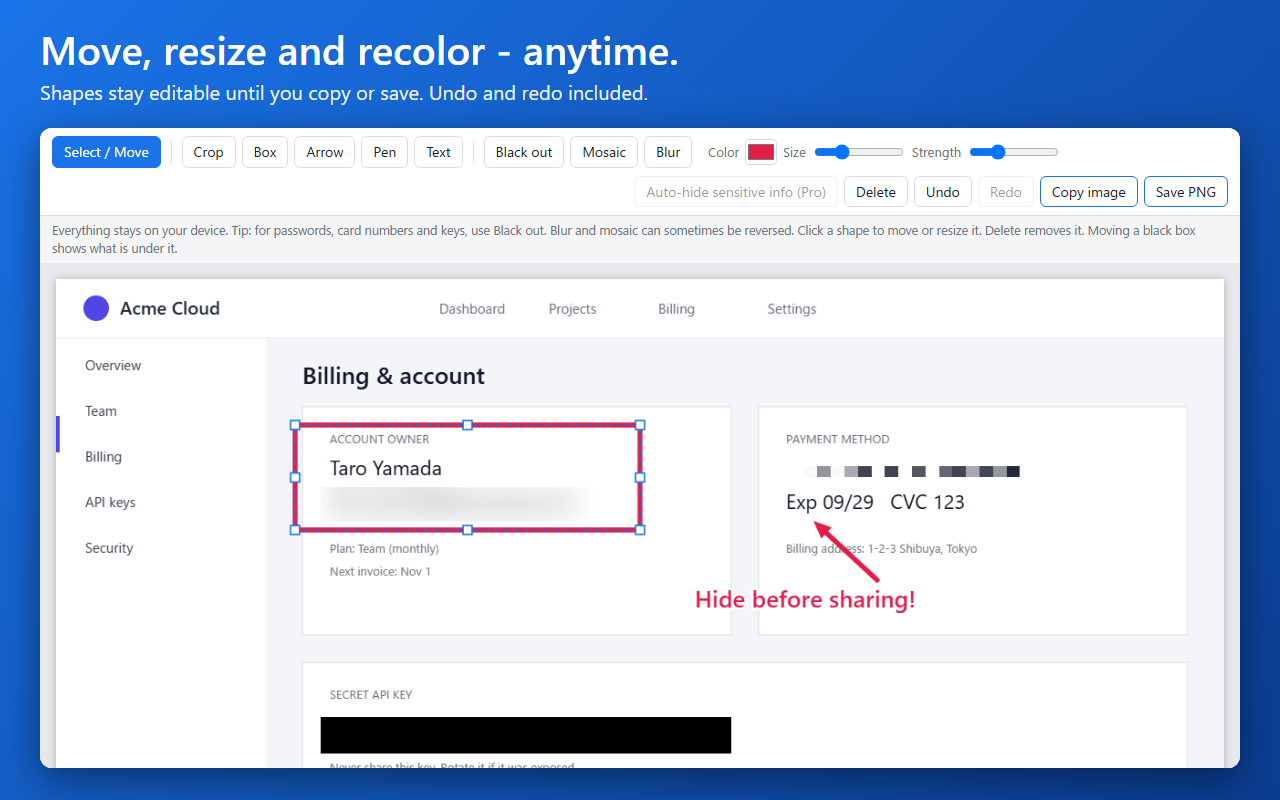The image size is (1280, 800).
Task: Click the Redo button
Action: (x=1006, y=192)
